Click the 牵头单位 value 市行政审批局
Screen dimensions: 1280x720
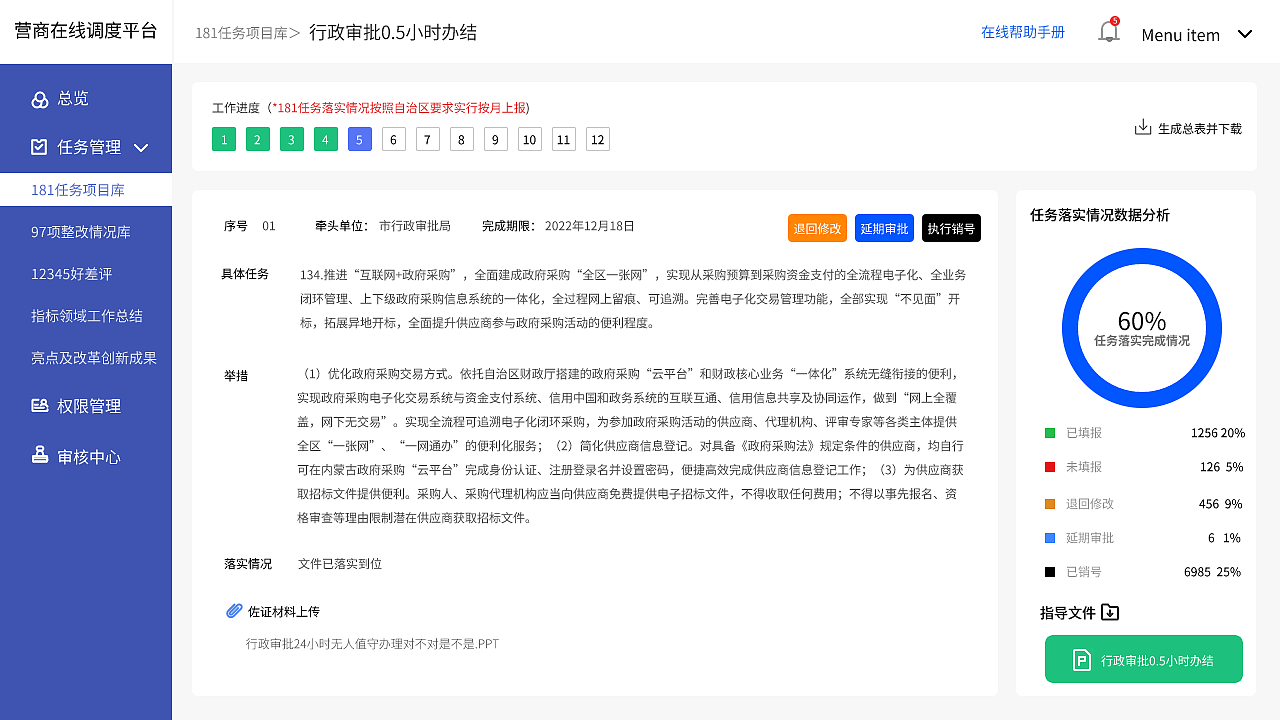point(415,226)
